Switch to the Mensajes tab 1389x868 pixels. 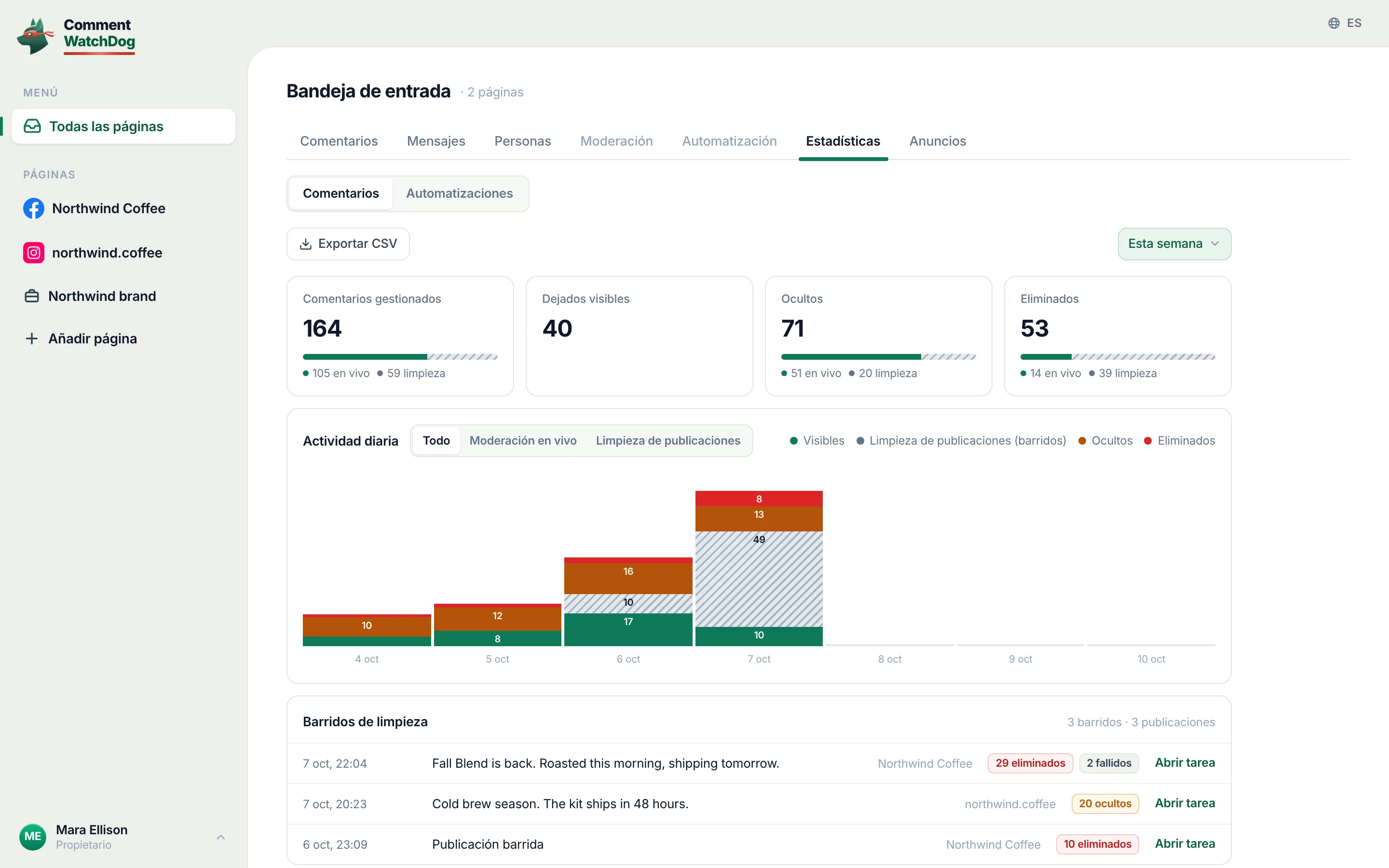pos(436,141)
